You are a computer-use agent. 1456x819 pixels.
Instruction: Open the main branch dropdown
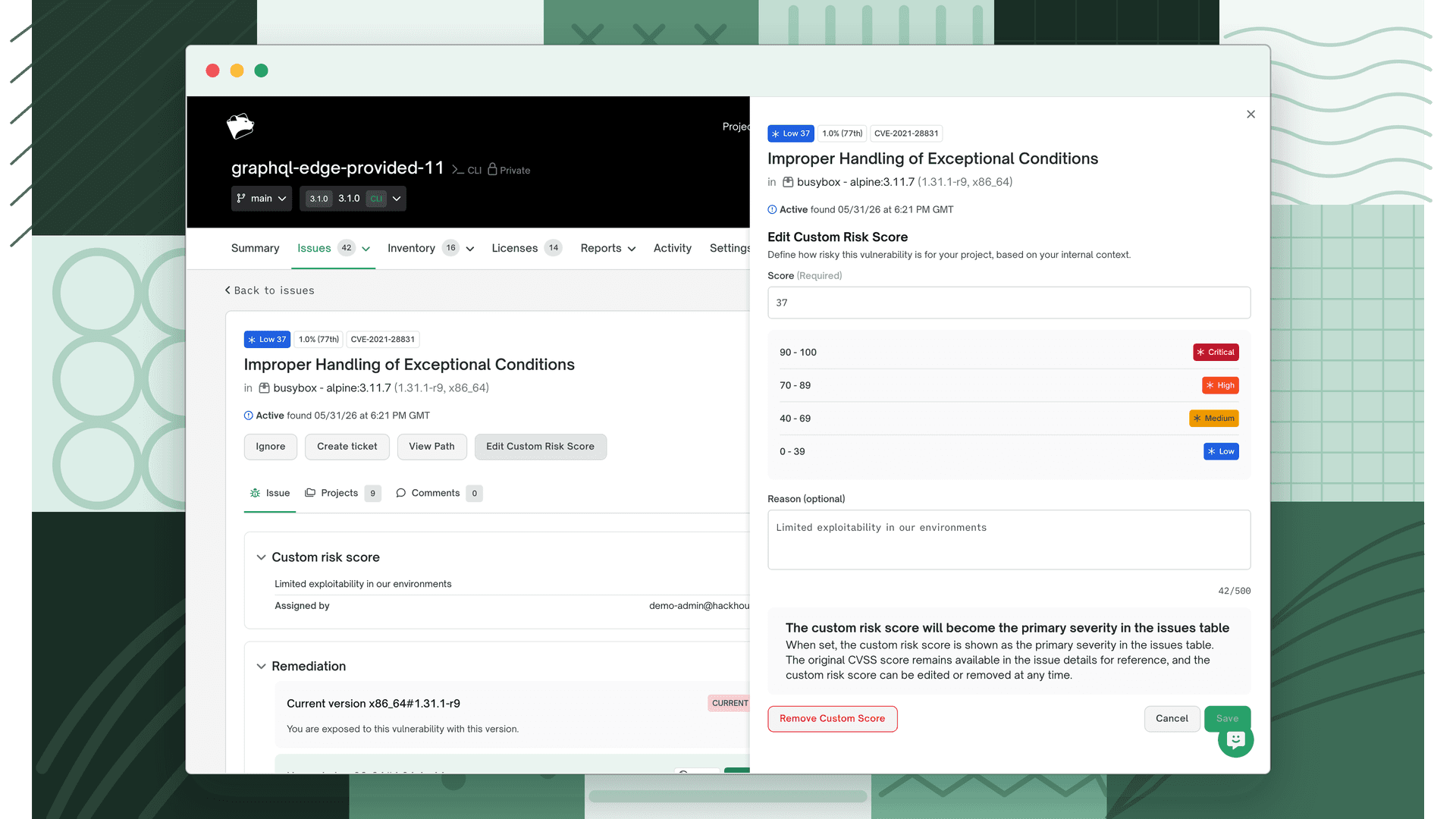261,199
